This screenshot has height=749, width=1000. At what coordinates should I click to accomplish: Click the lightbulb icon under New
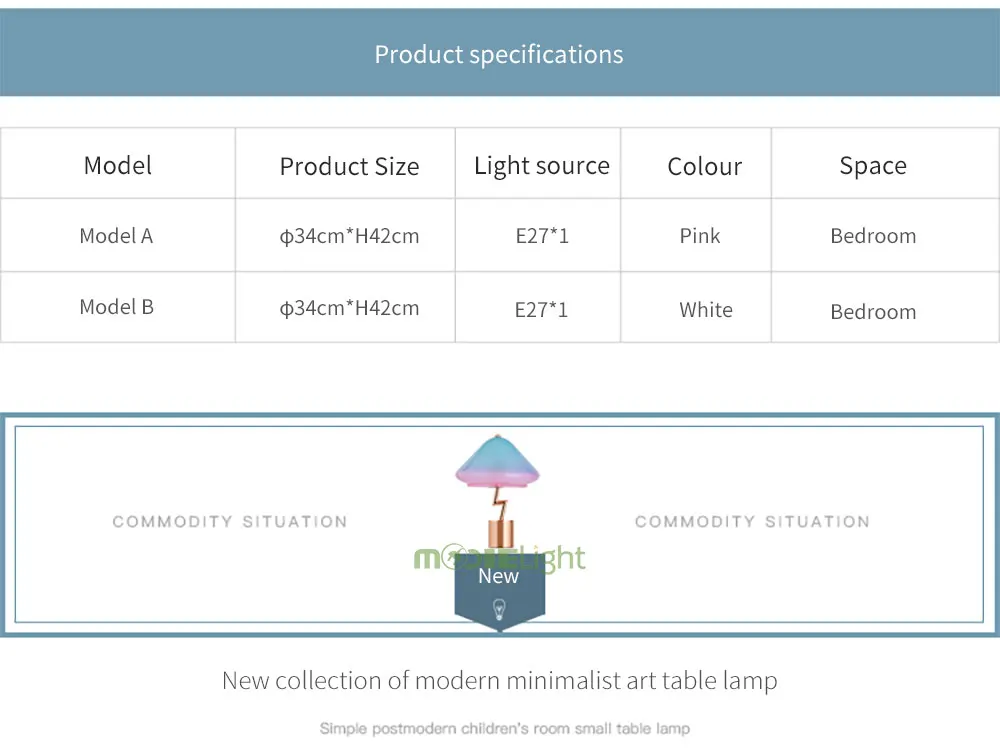point(499,609)
